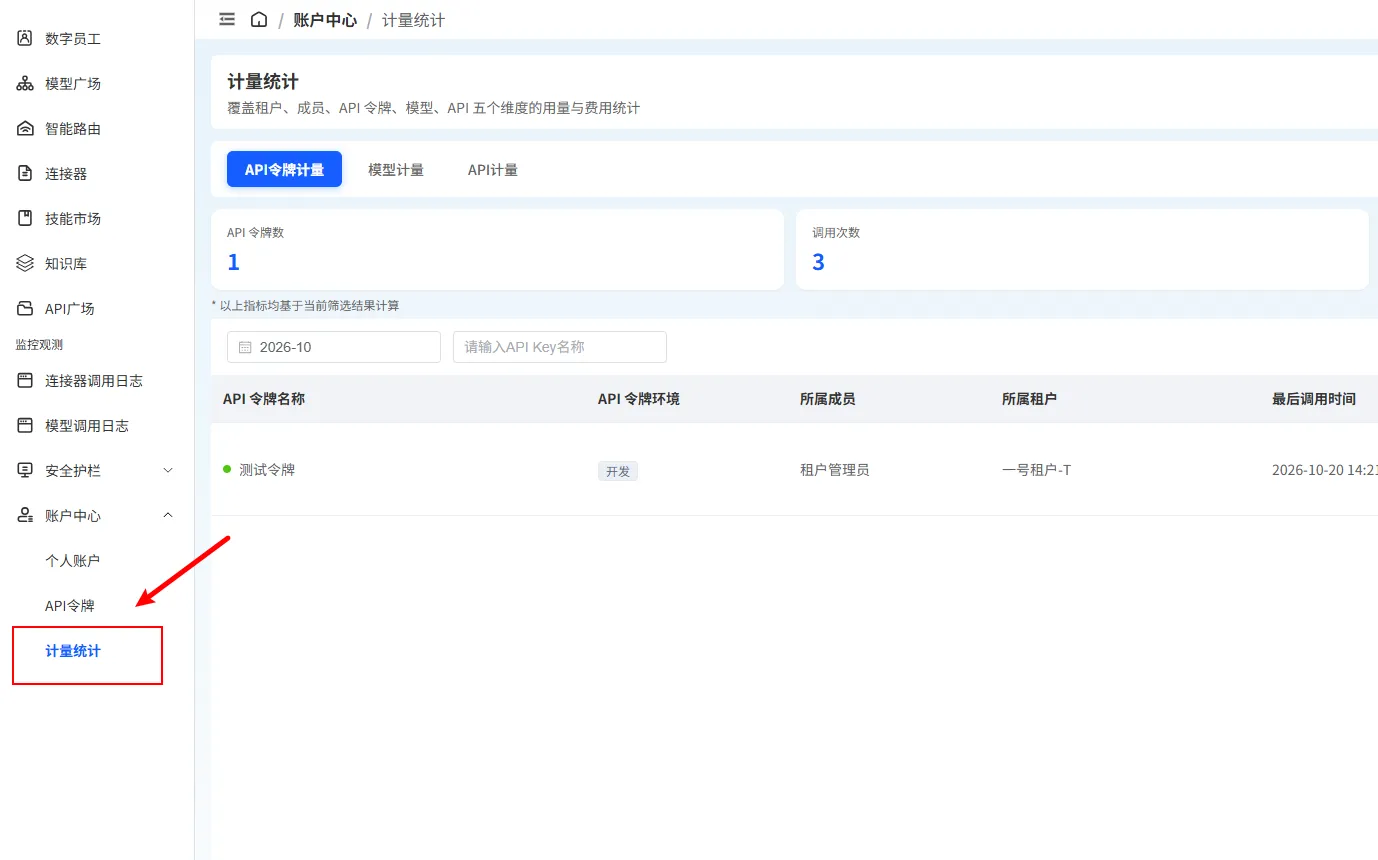Click the 知识库 layers icon
This screenshot has height=860, width=1378.
point(25,263)
